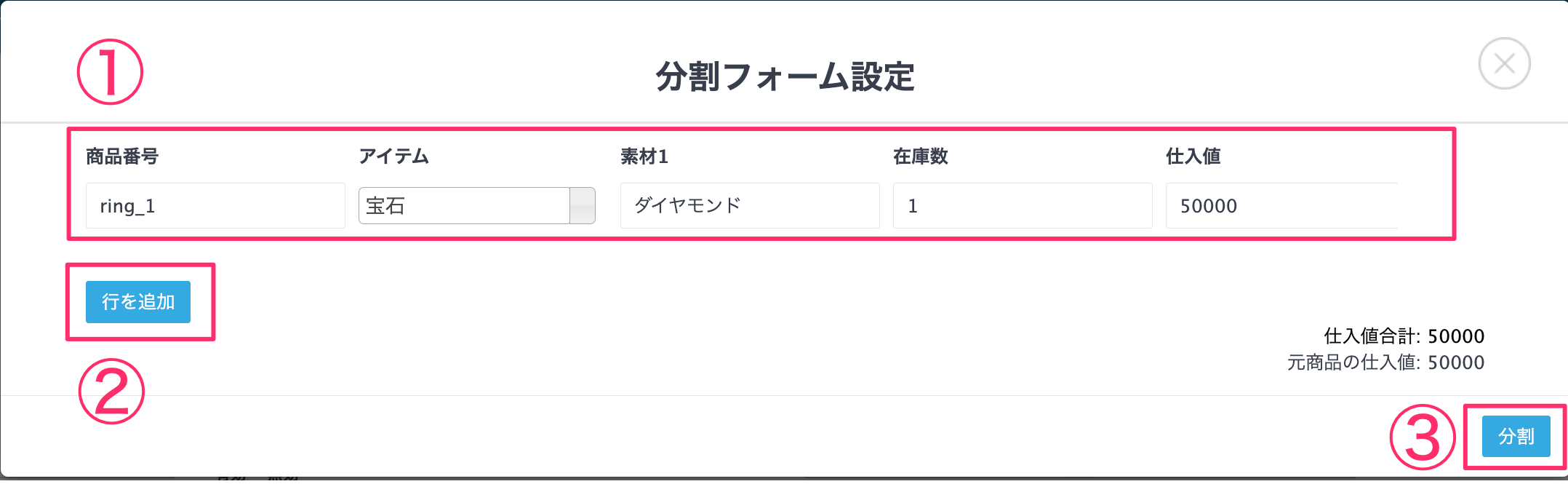
Task: Click the 行を追加 button
Action: coord(138,301)
